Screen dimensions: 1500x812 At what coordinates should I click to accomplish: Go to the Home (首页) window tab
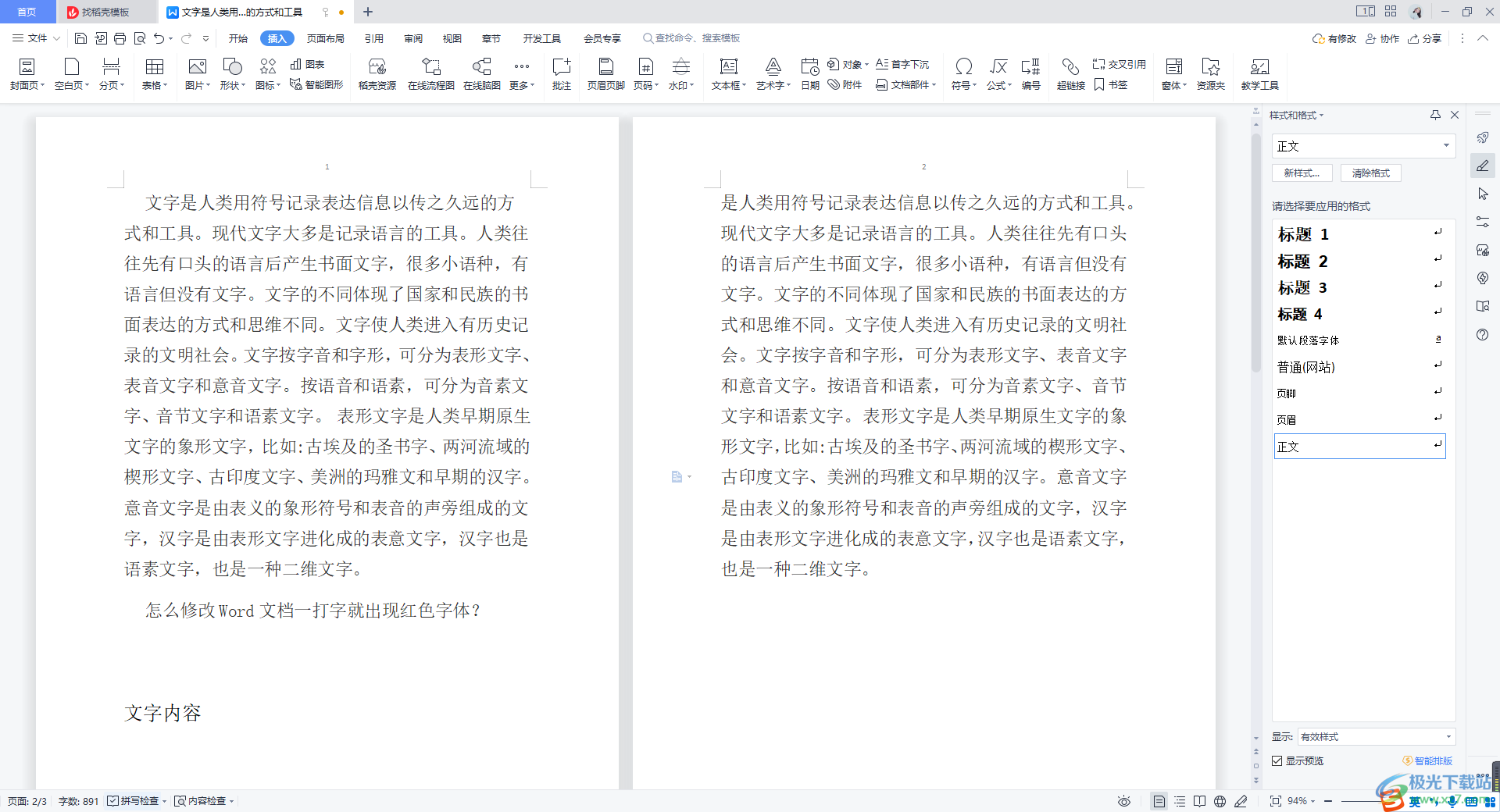(27, 12)
